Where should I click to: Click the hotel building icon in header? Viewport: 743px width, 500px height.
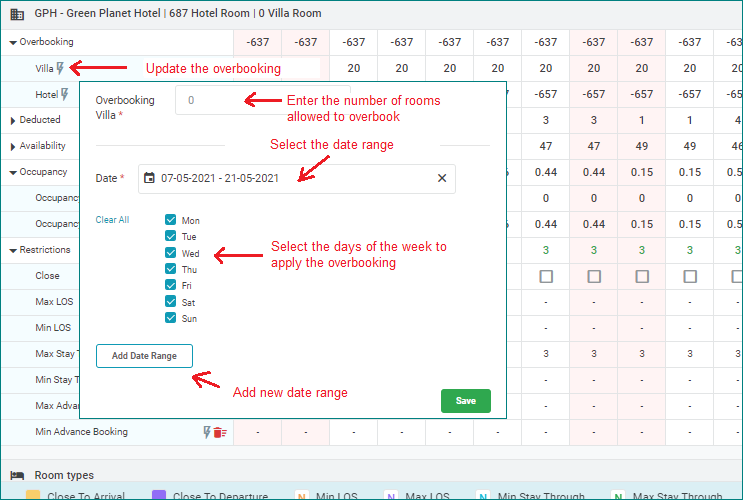[17, 14]
